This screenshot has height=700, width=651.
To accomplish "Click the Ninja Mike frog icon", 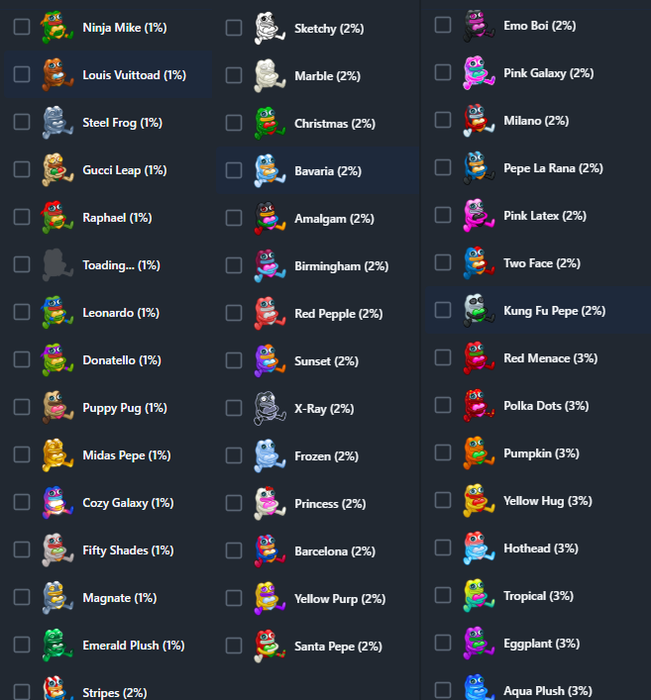I will (57, 27).
